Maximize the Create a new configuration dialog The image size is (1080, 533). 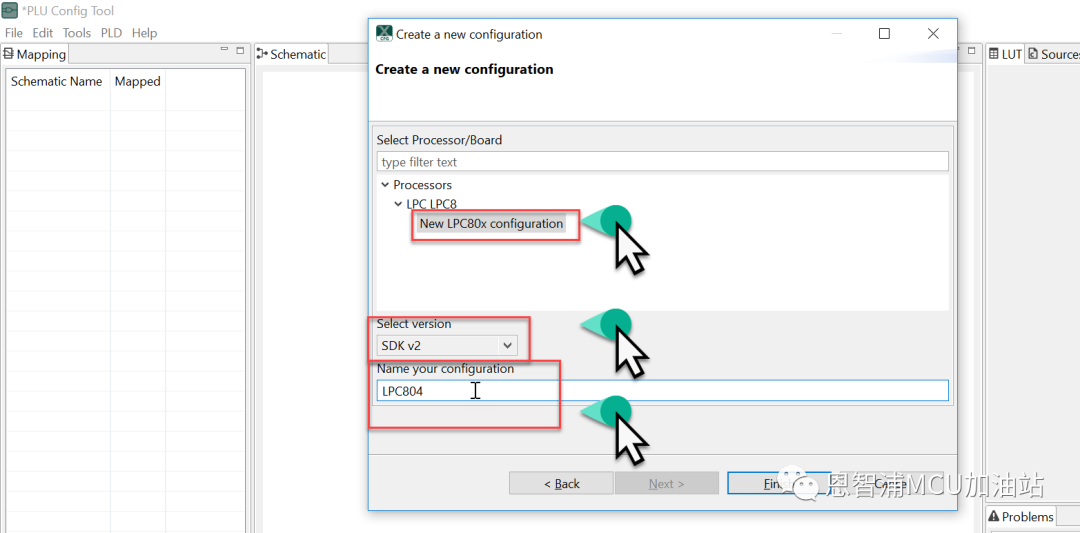click(884, 34)
